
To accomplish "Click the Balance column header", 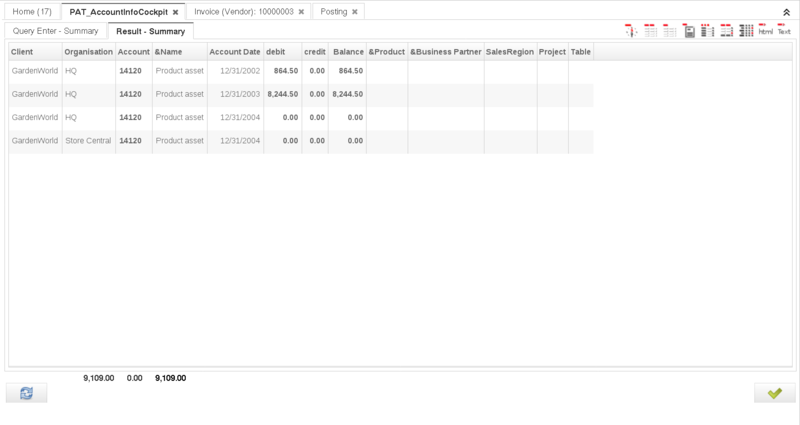I will pos(348,51).
